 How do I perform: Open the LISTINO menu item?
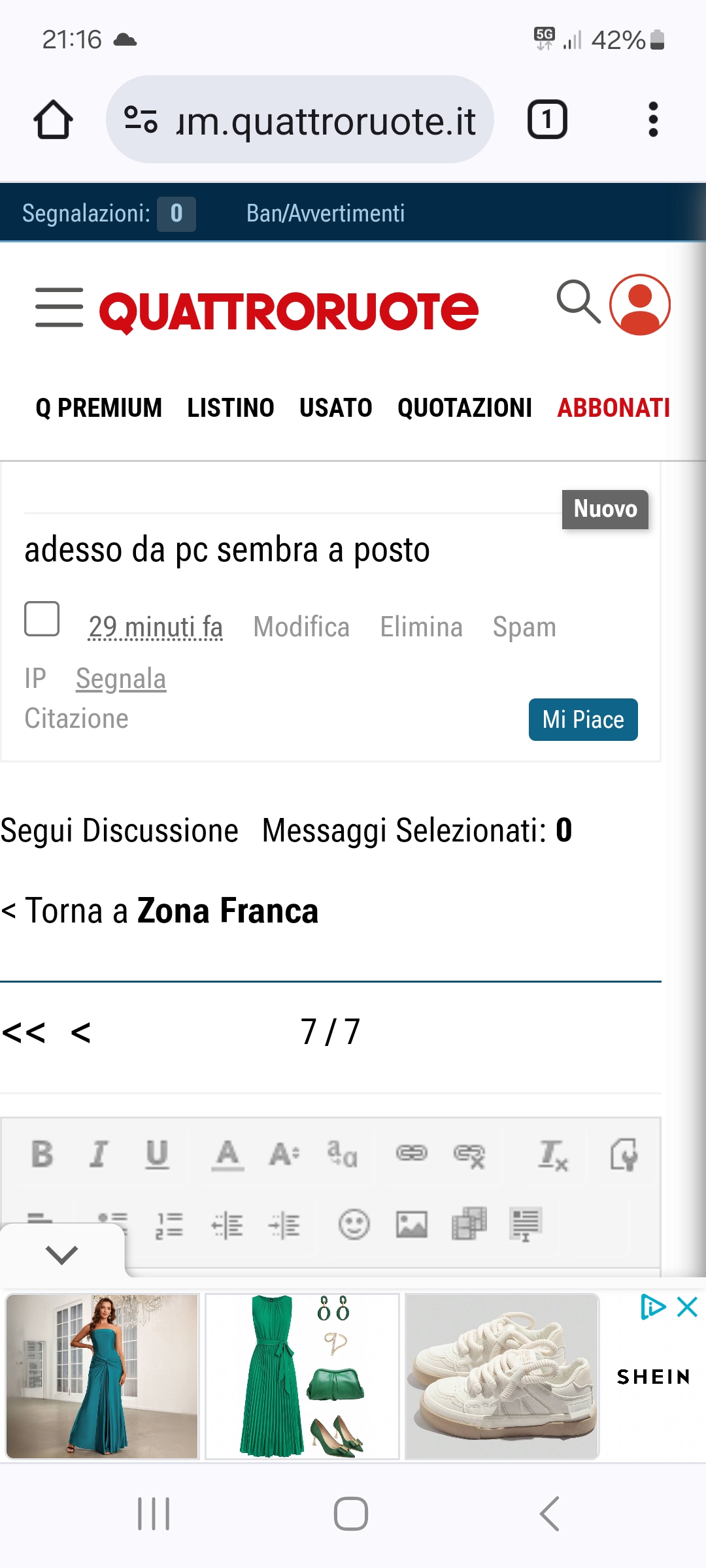tap(230, 408)
